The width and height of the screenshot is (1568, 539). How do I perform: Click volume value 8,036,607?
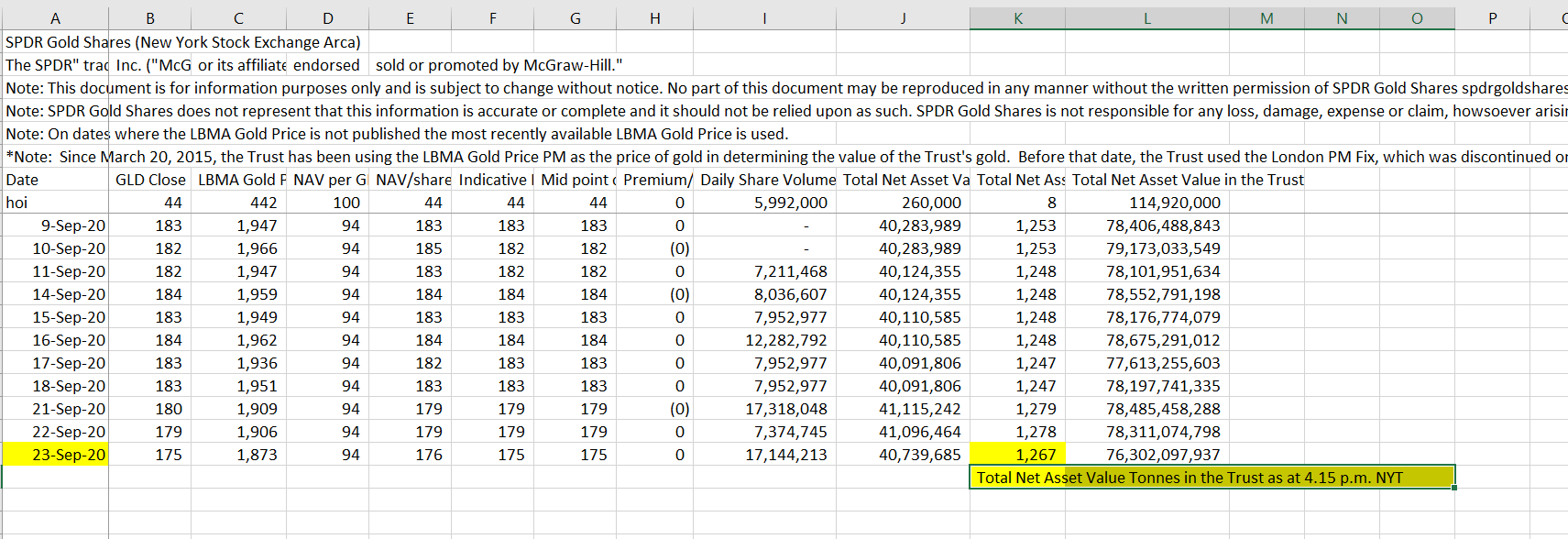pyautogui.click(x=764, y=294)
